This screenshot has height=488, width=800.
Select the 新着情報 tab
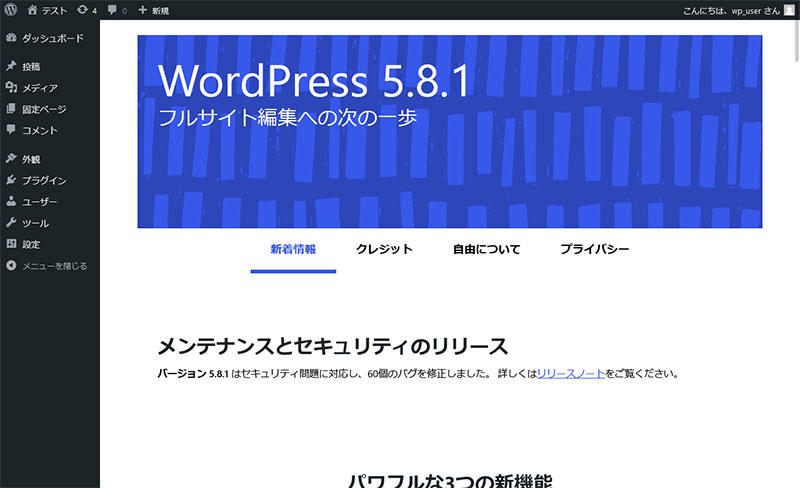tap(293, 250)
